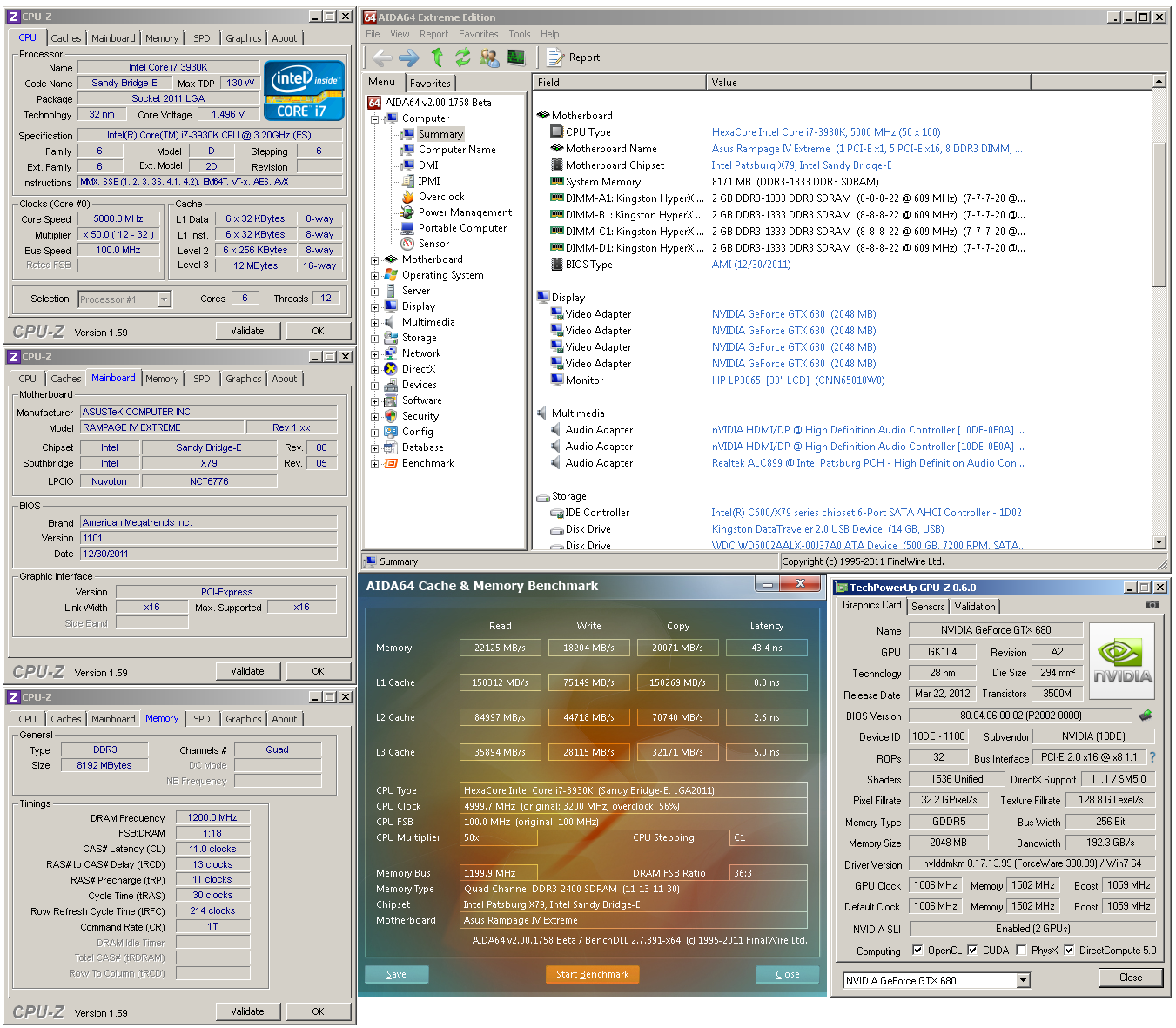Image resolution: width=1176 pixels, height=1028 pixels.
Task: Click the AIDA64 monitor diagnostics toolbar icon
Action: pos(516,57)
